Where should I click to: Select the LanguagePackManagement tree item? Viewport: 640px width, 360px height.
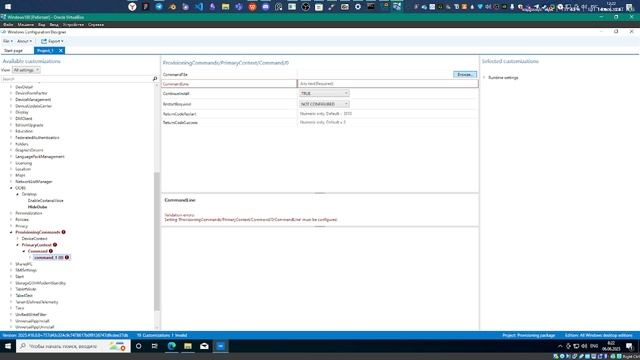(40, 157)
